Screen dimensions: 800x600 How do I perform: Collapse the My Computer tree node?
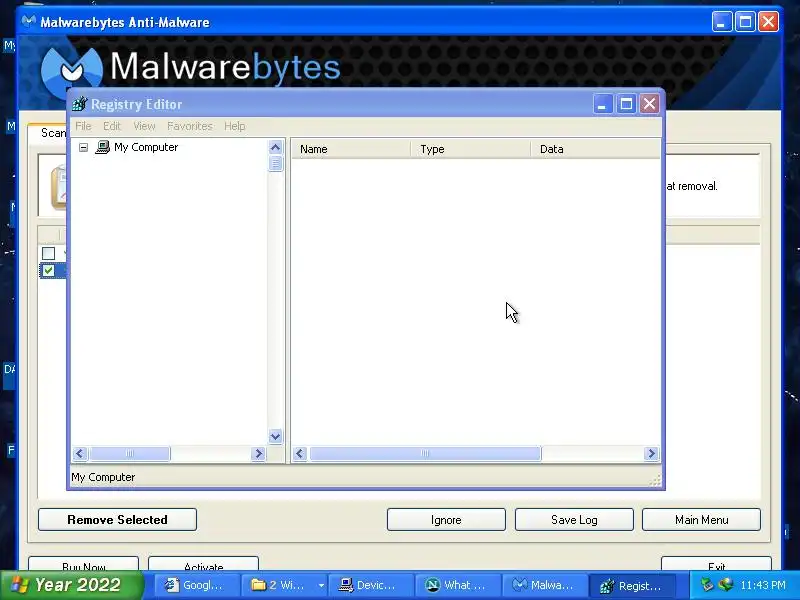(84, 147)
